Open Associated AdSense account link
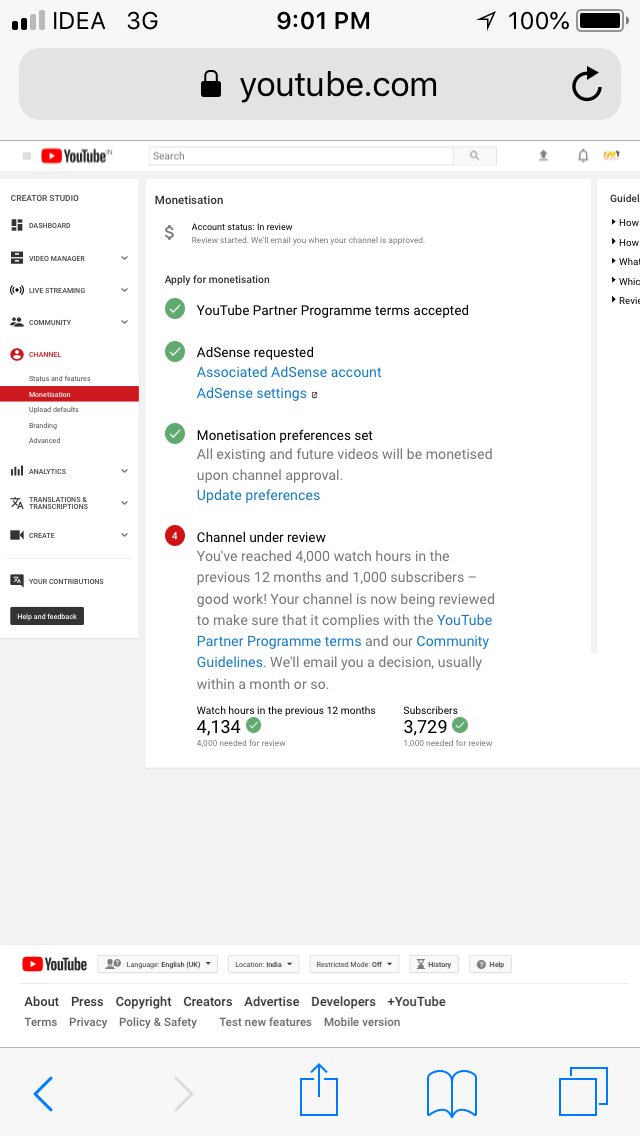 (289, 372)
